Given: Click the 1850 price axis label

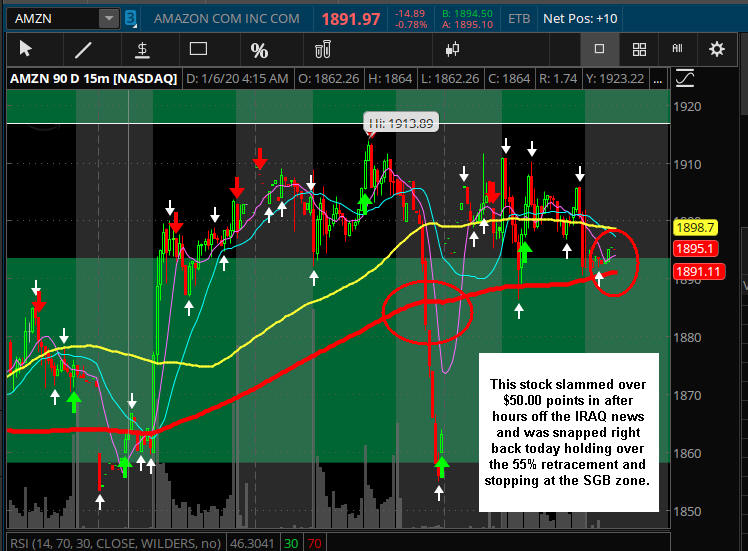Looking at the screenshot, I should [x=687, y=511].
